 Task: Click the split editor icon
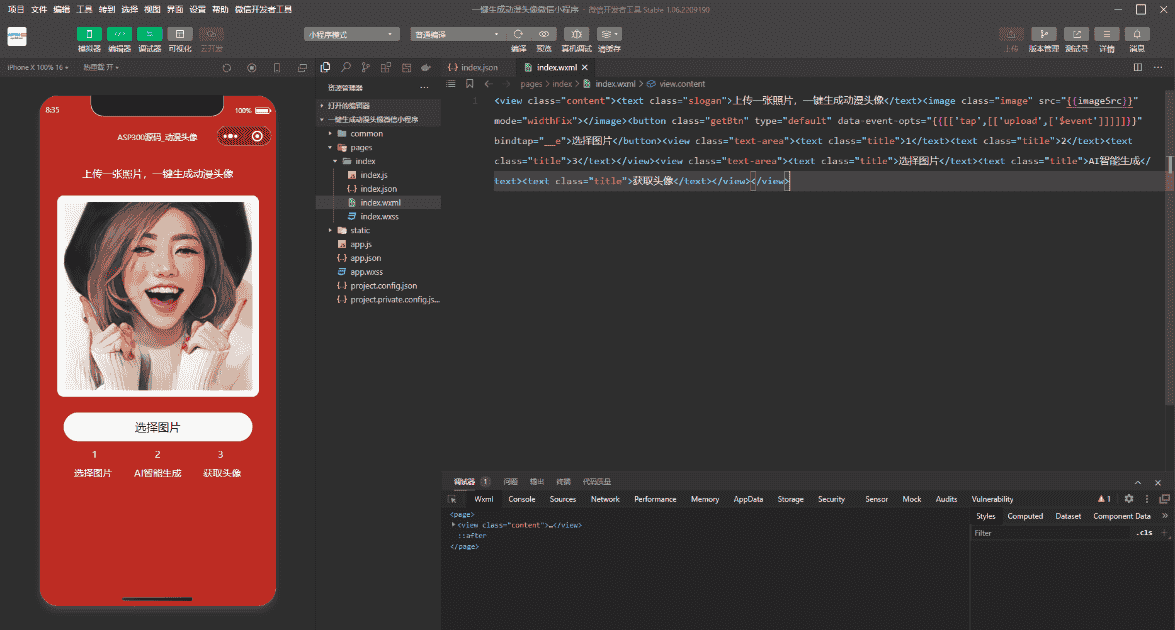[1137, 68]
